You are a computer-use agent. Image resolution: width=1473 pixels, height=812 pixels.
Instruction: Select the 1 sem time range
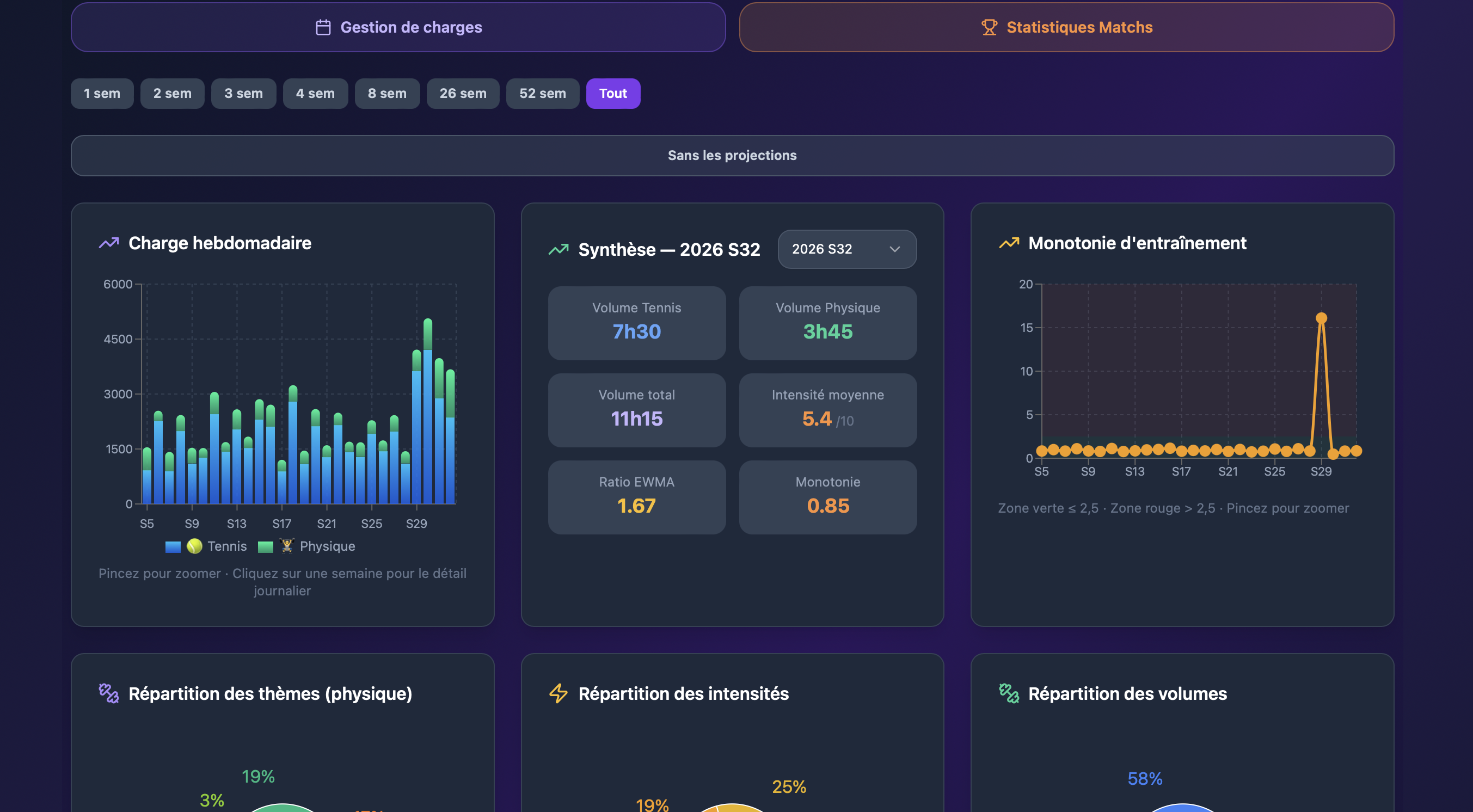102,93
